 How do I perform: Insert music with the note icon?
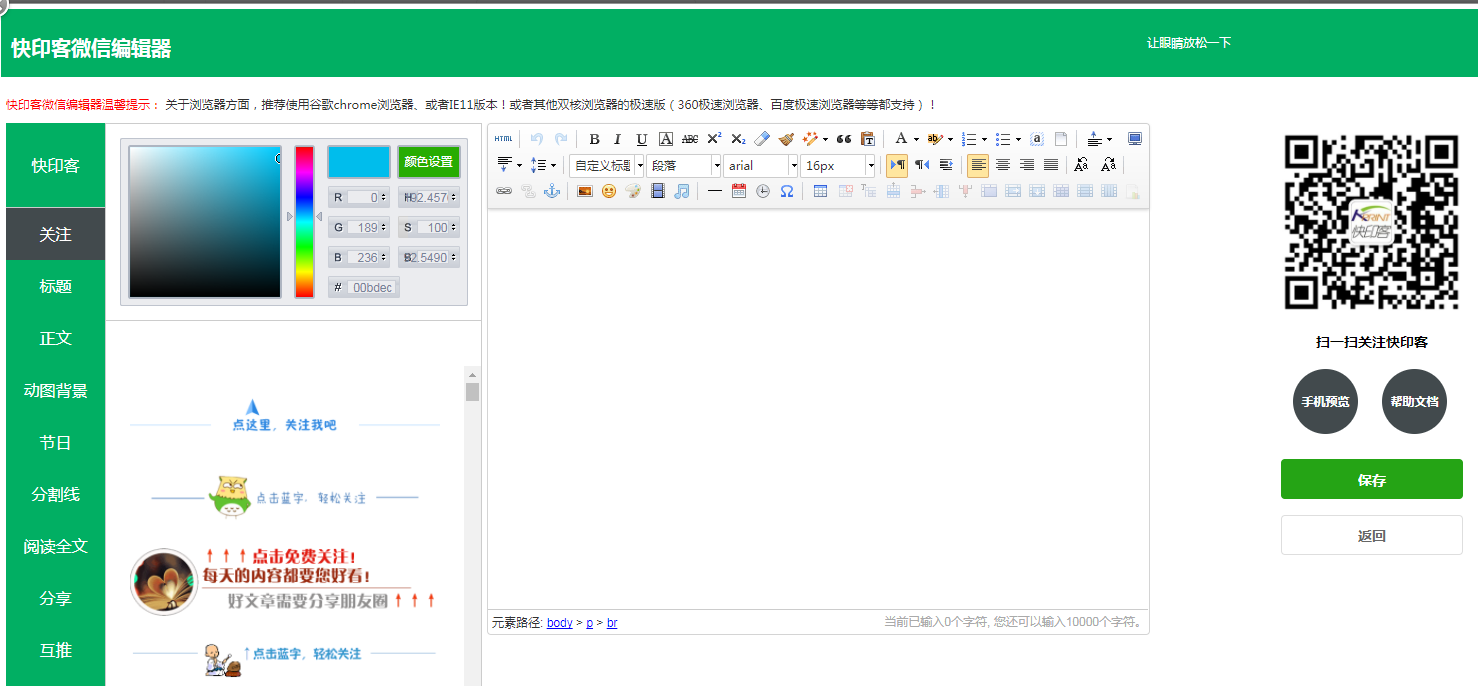point(682,191)
